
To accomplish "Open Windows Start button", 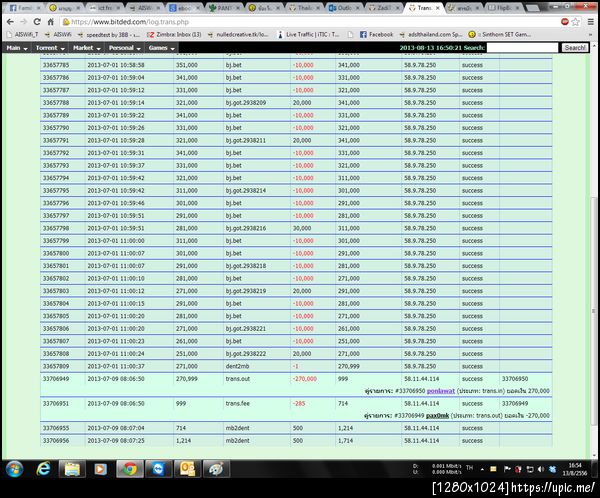I will point(15,469).
